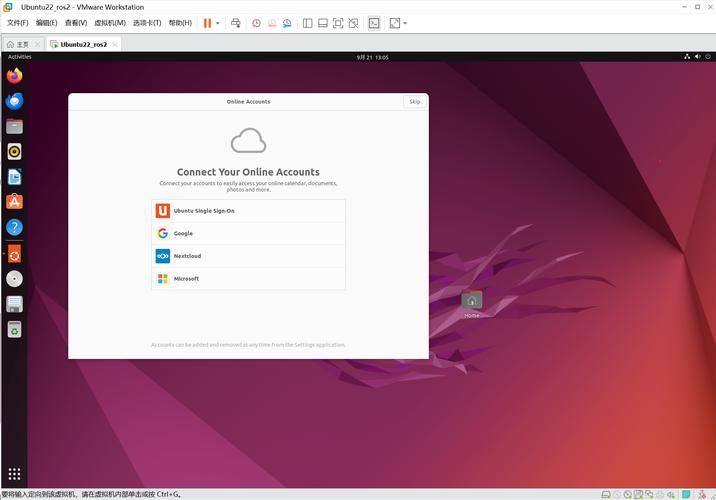
Task: Open the floppy drive icon in dock
Action: pos(15,304)
